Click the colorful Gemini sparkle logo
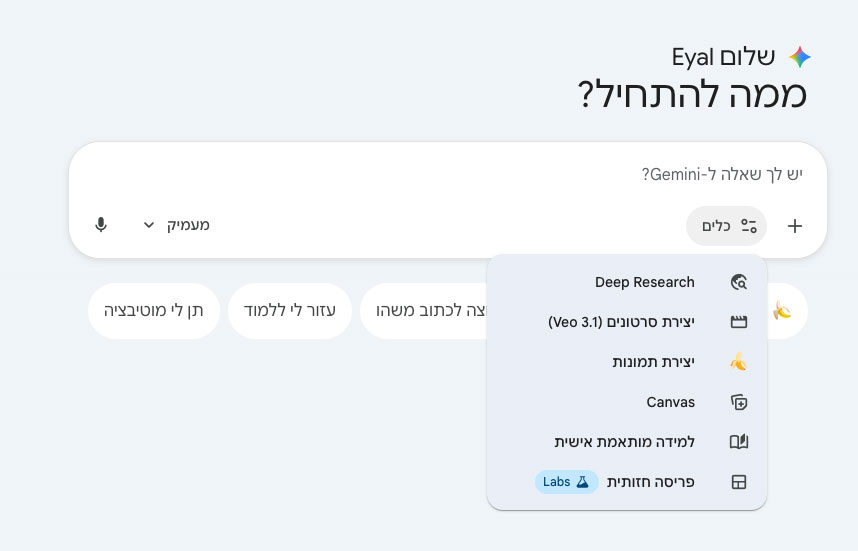 pyautogui.click(x=800, y=56)
